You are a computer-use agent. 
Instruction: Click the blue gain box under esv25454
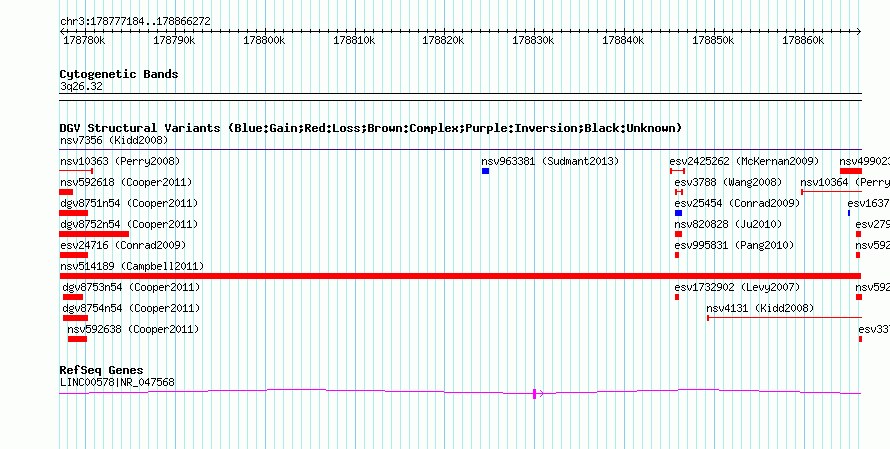click(678, 213)
